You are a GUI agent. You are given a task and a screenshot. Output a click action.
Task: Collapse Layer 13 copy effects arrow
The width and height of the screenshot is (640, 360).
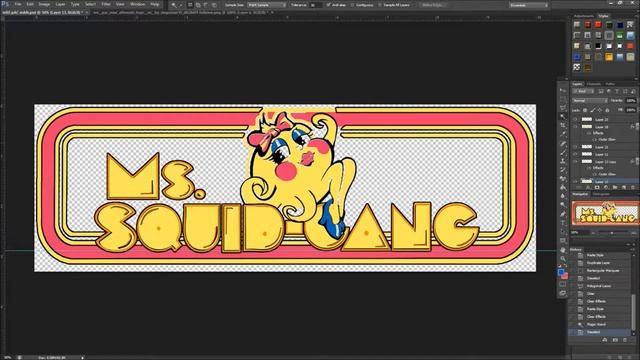click(637, 162)
